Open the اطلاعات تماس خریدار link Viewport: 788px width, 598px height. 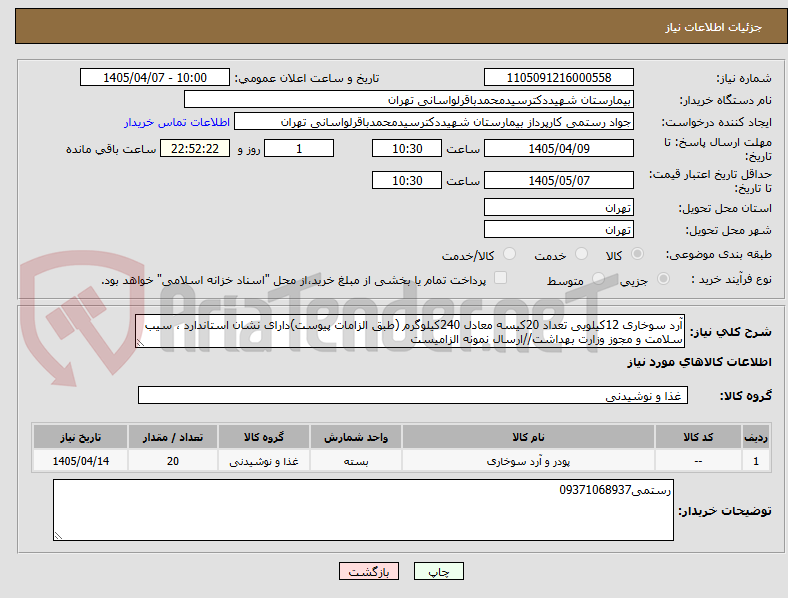point(177,122)
